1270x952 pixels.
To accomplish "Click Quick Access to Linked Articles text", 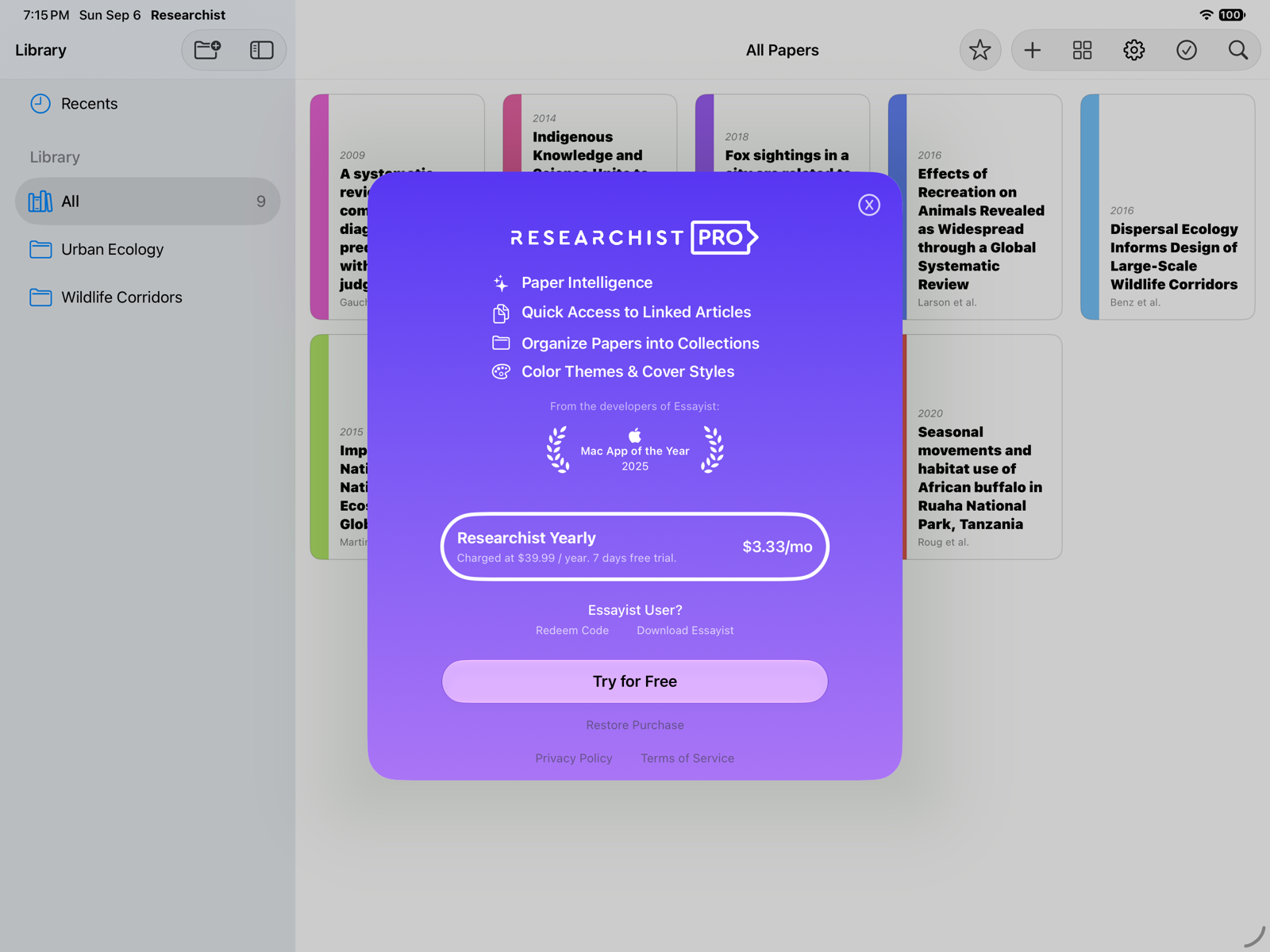I will [x=636, y=313].
